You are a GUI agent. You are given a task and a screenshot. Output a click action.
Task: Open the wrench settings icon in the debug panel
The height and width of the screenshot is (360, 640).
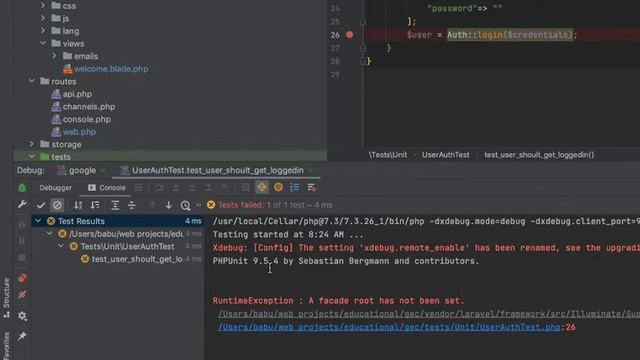(22, 204)
